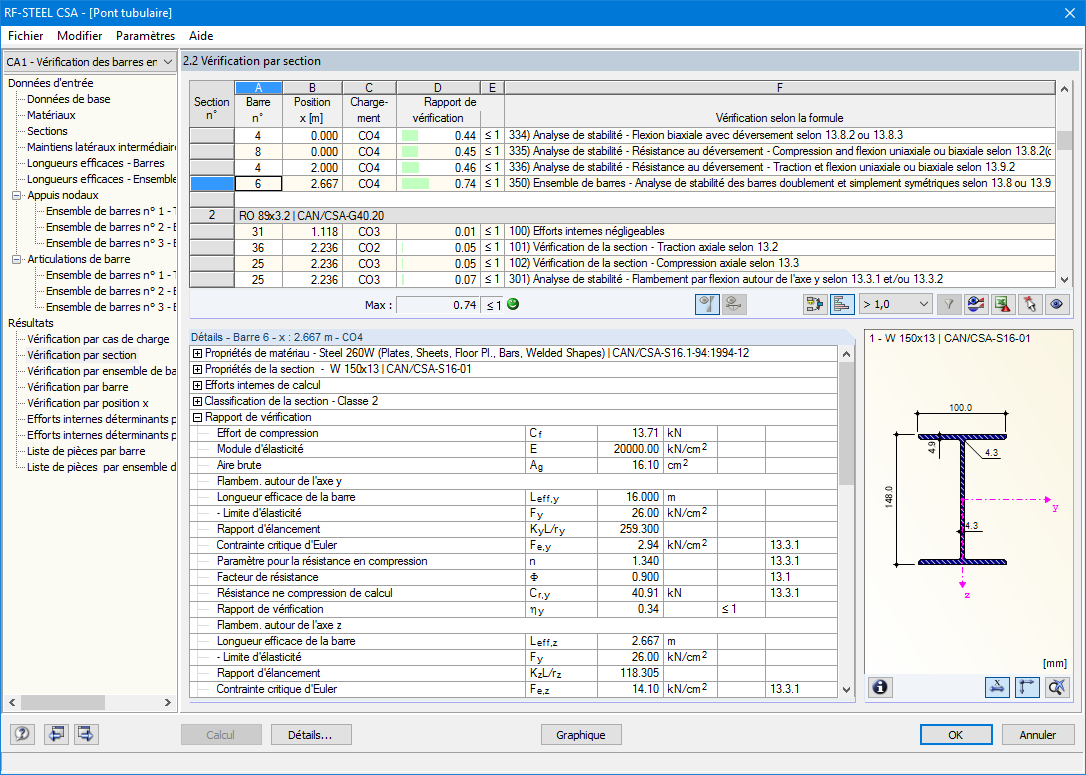Confirm with the OK button
The image size is (1086, 775).
(x=956, y=735)
